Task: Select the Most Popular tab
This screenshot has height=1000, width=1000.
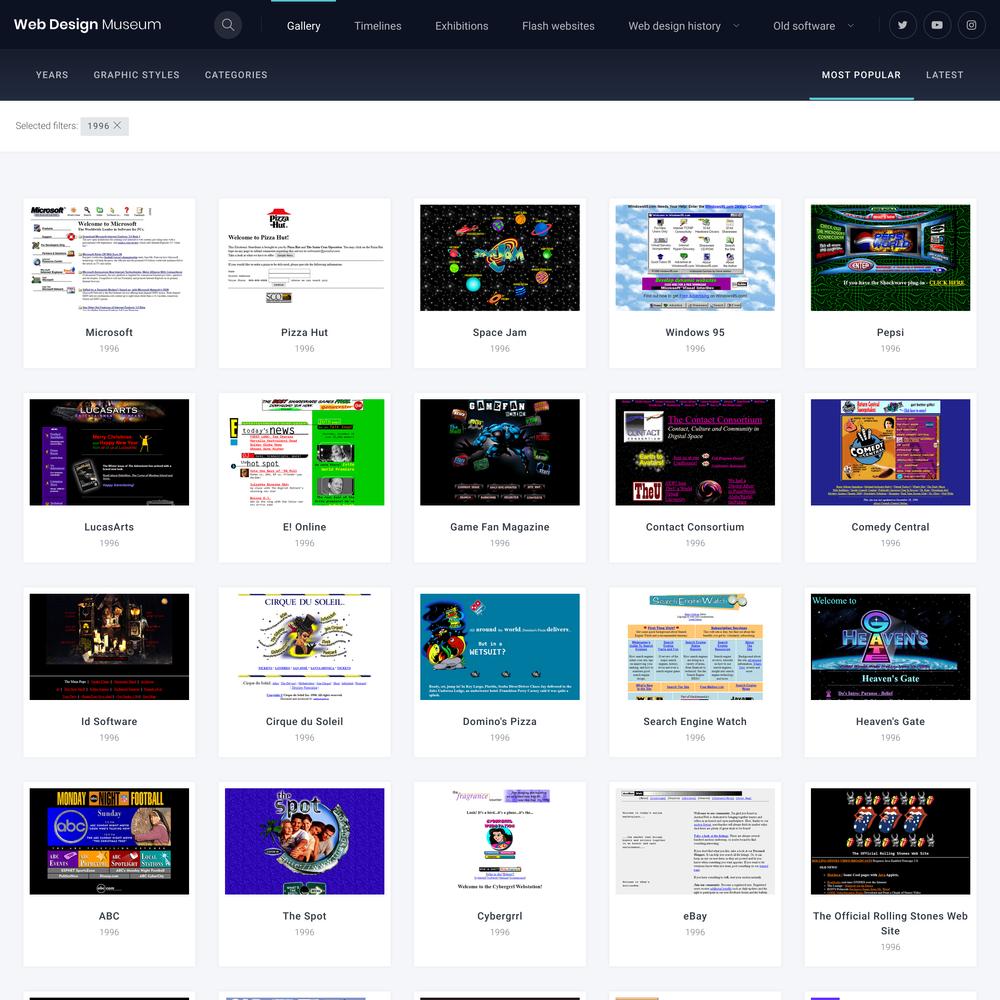Action: (861, 75)
